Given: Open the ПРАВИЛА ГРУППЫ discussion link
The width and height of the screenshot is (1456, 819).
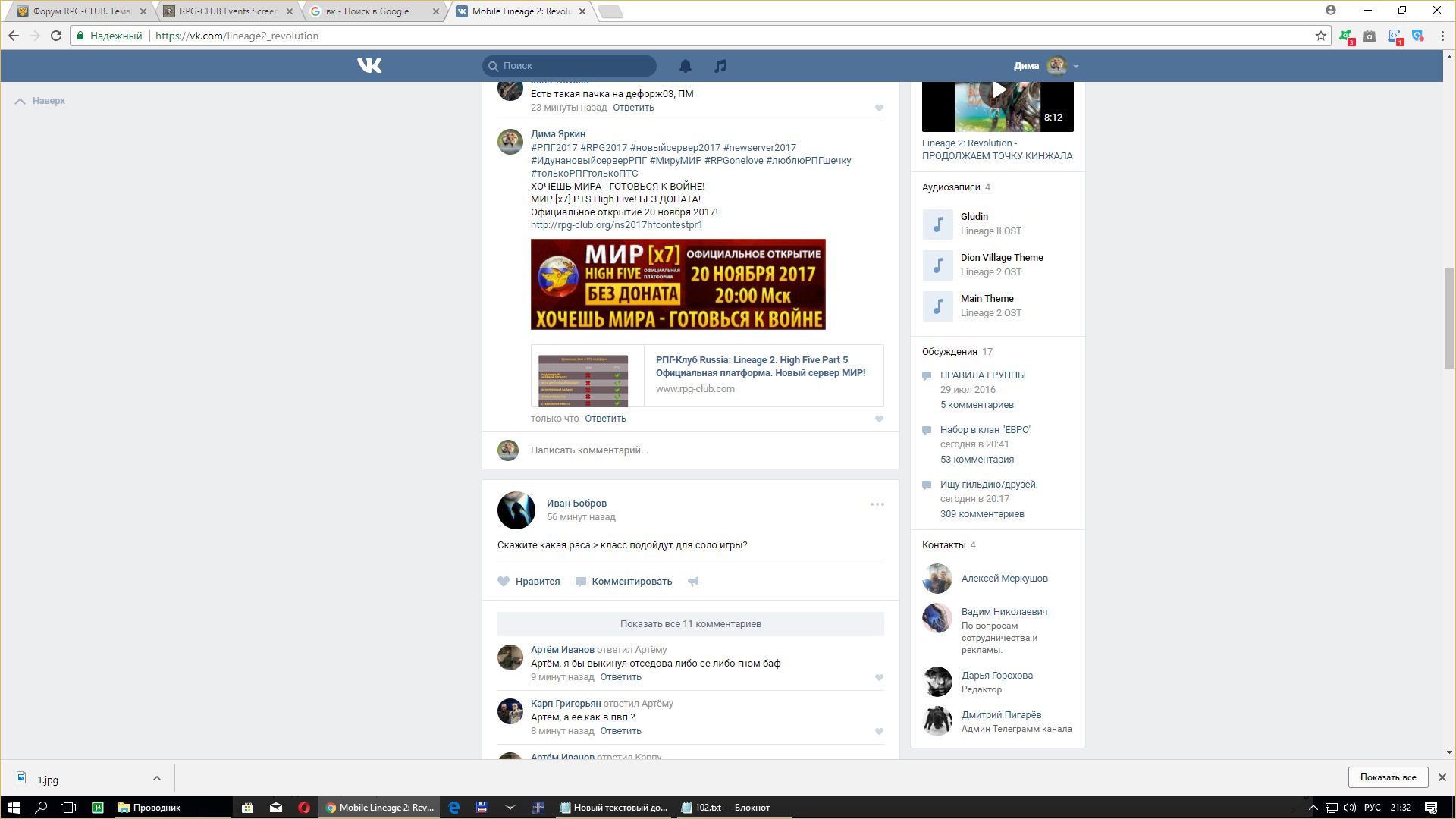Looking at the screenshot, I should [982, 375].
